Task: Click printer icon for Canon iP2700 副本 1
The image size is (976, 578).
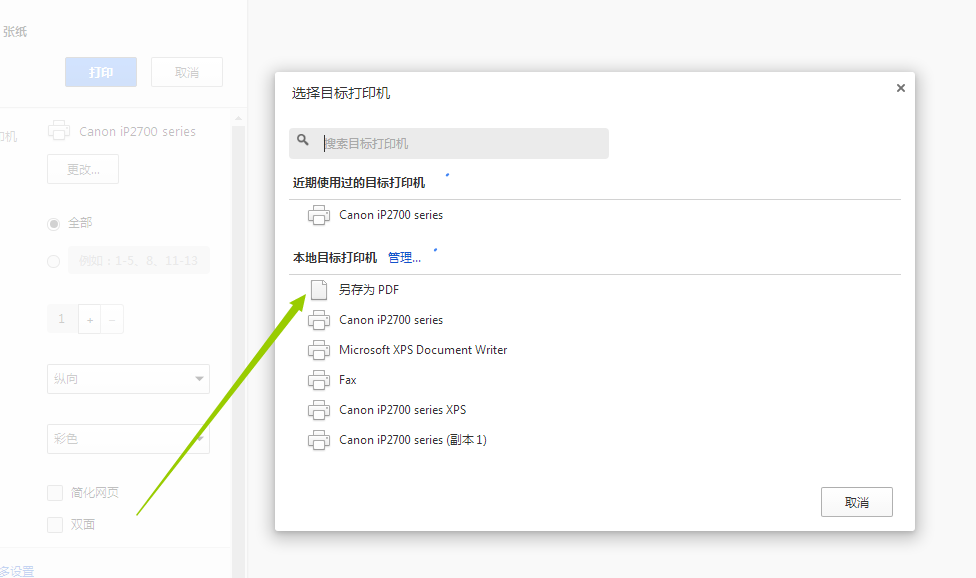Action: (319, 440)
